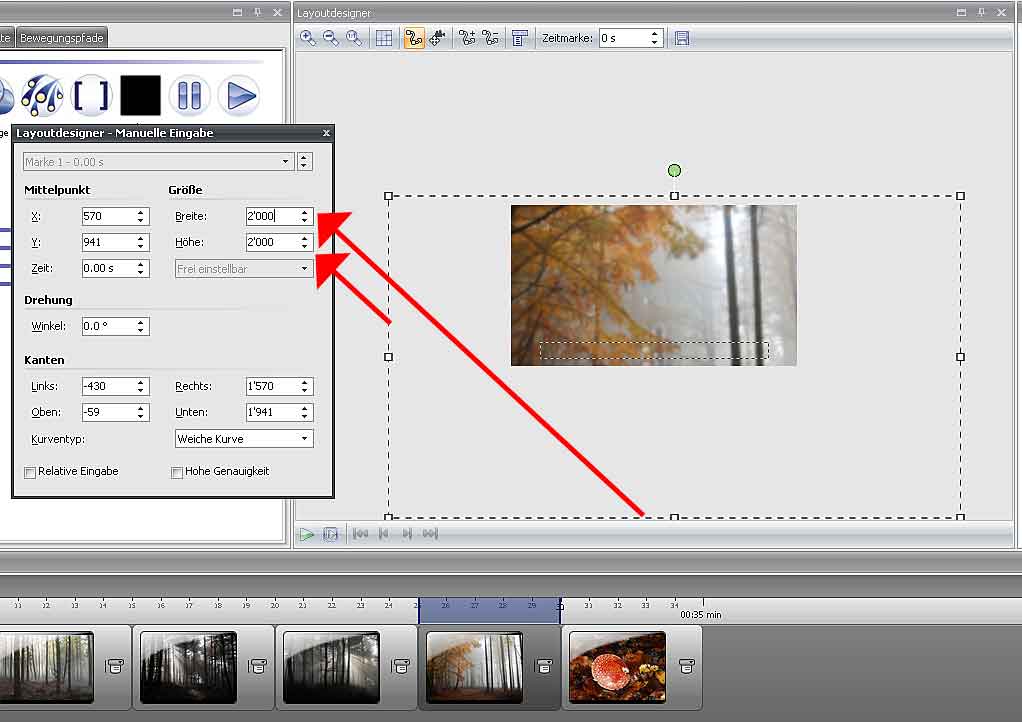Add a motion path marker
Screen dimensions: 1022x722
467,38
